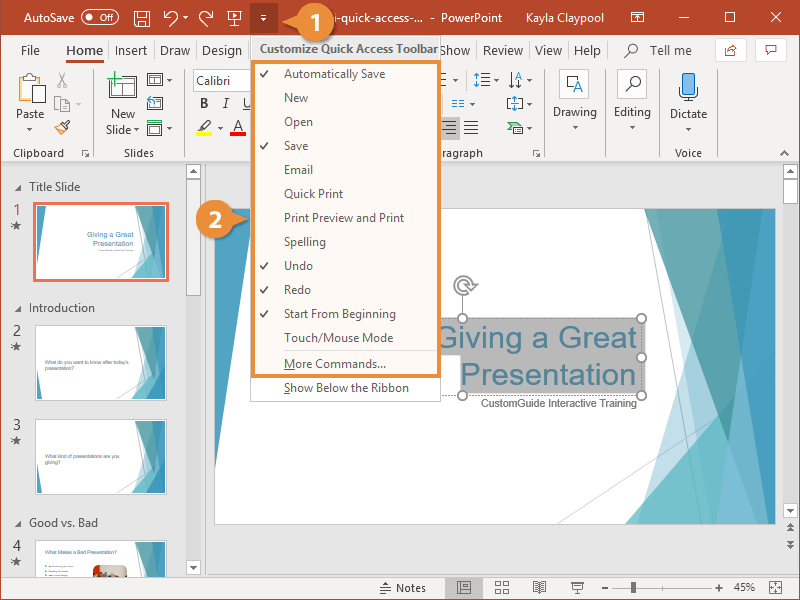Open the Review ribbon tab
This screenshot has height=600, width=800.
pos(503,50)
